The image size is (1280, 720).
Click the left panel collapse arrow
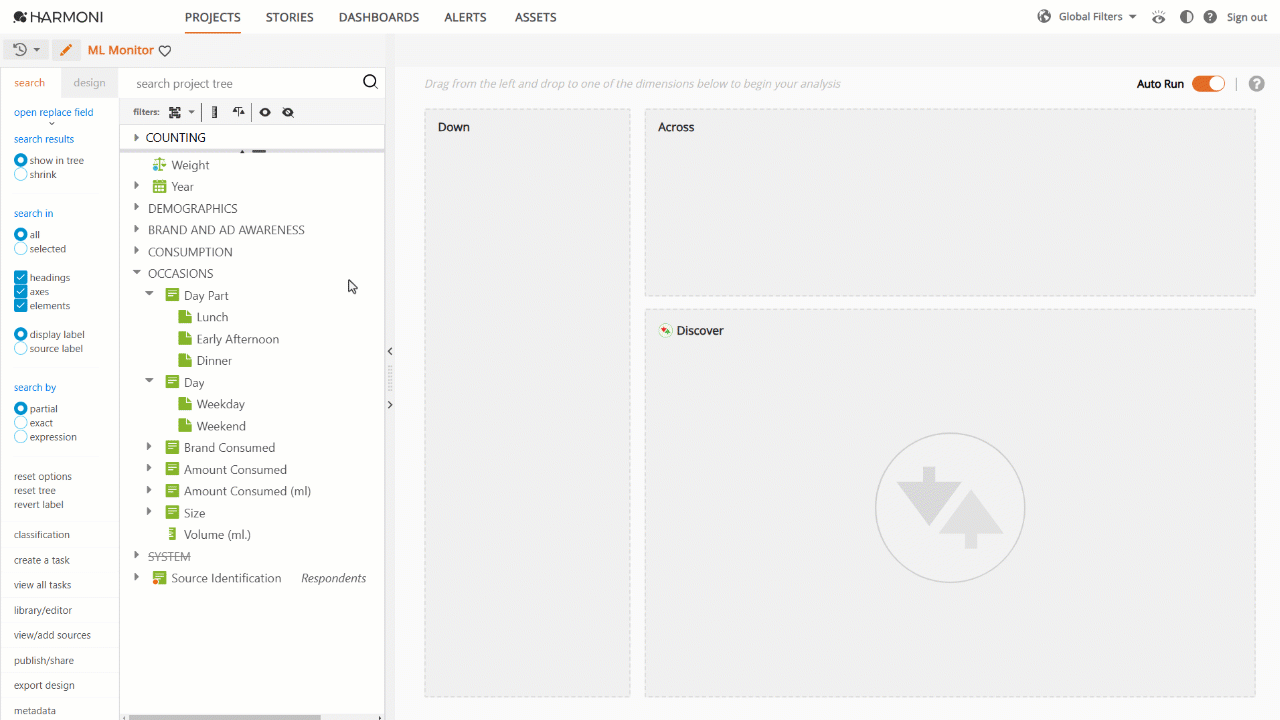(390, 351)
